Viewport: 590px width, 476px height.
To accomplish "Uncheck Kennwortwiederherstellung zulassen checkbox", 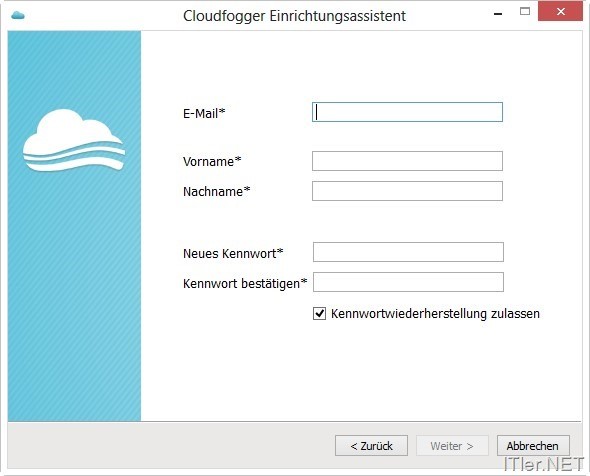I will click(x=319, y=313).
